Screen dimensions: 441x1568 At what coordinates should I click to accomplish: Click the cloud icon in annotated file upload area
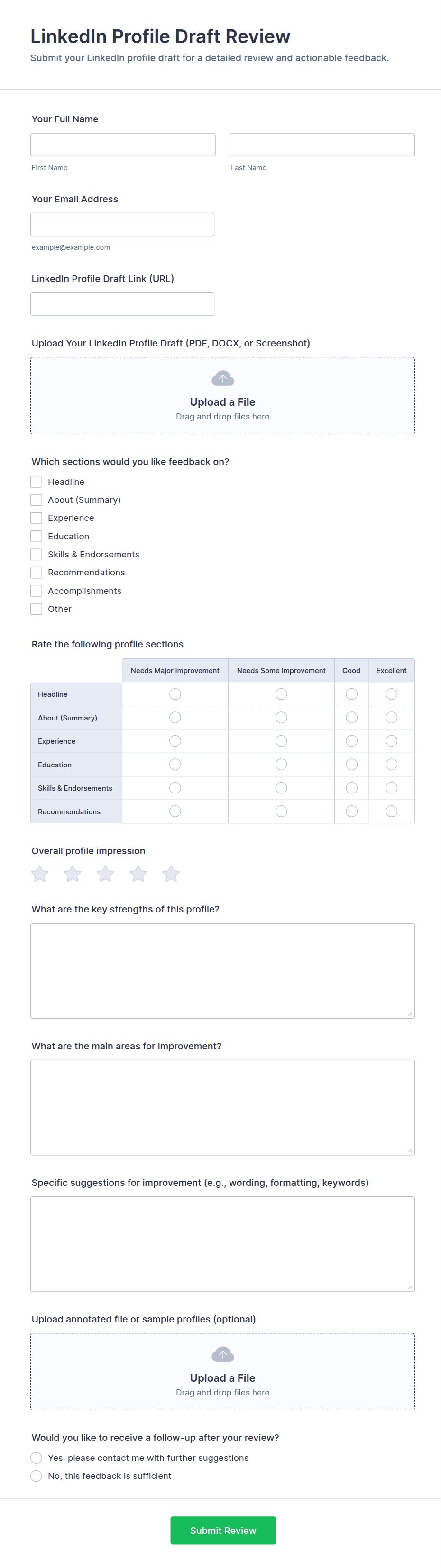222,1354
